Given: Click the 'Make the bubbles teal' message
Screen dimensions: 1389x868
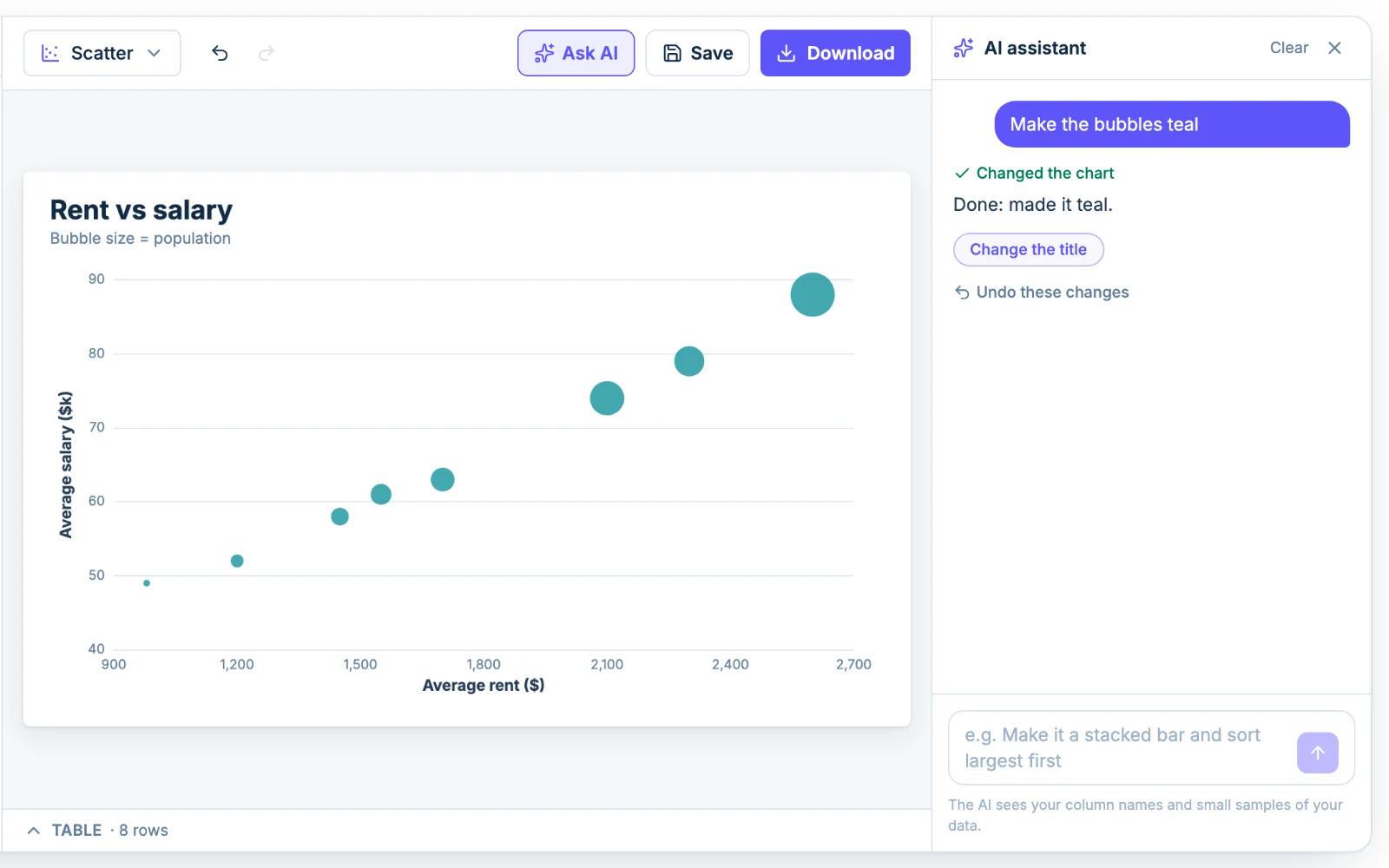Looking at the screenshot, I should (x=1172, y=124).
